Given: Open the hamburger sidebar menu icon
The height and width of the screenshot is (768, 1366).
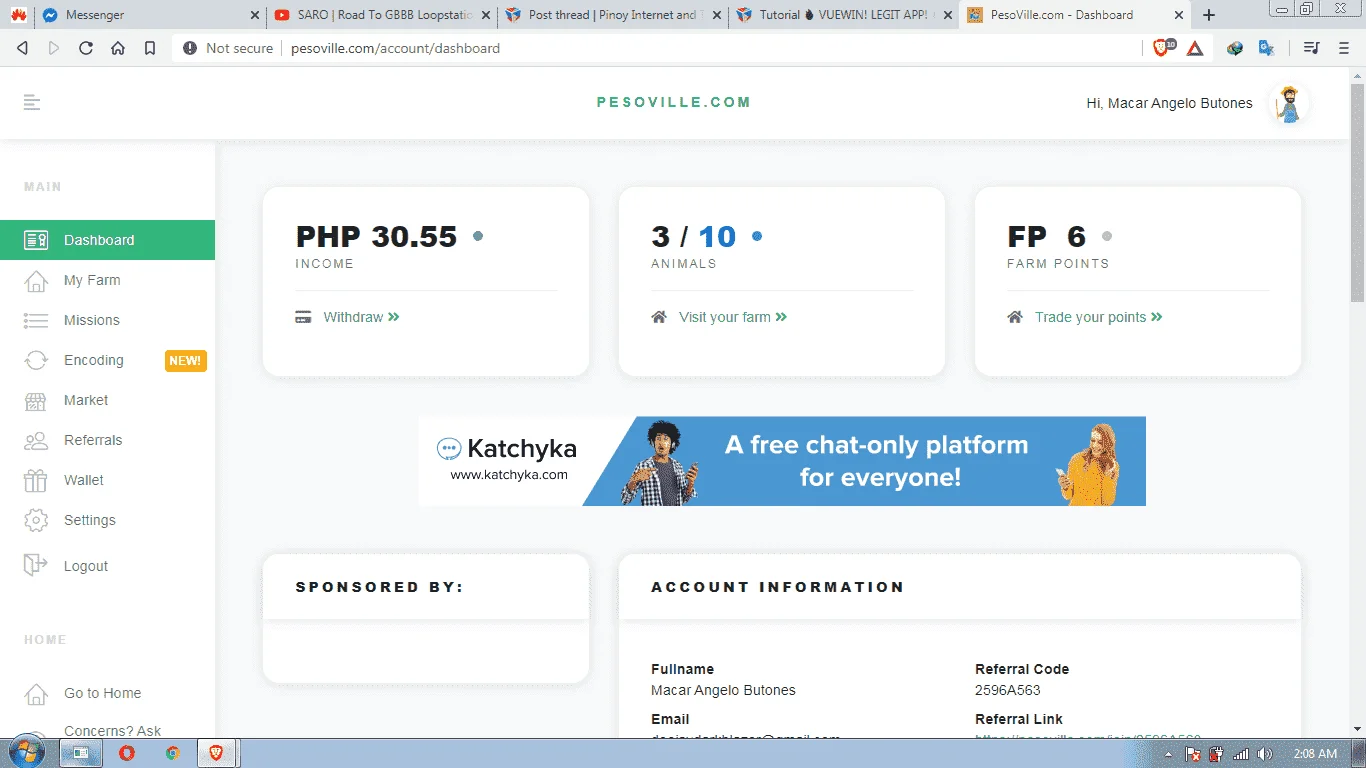Looking at the screenshot, I should (x=32, y=102).
